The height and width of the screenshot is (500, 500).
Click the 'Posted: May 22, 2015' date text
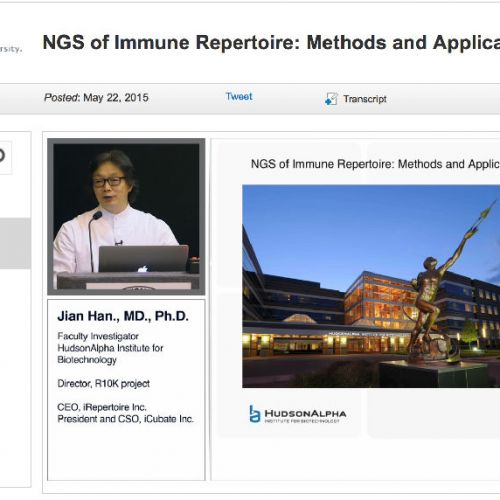tap(96, 98)
